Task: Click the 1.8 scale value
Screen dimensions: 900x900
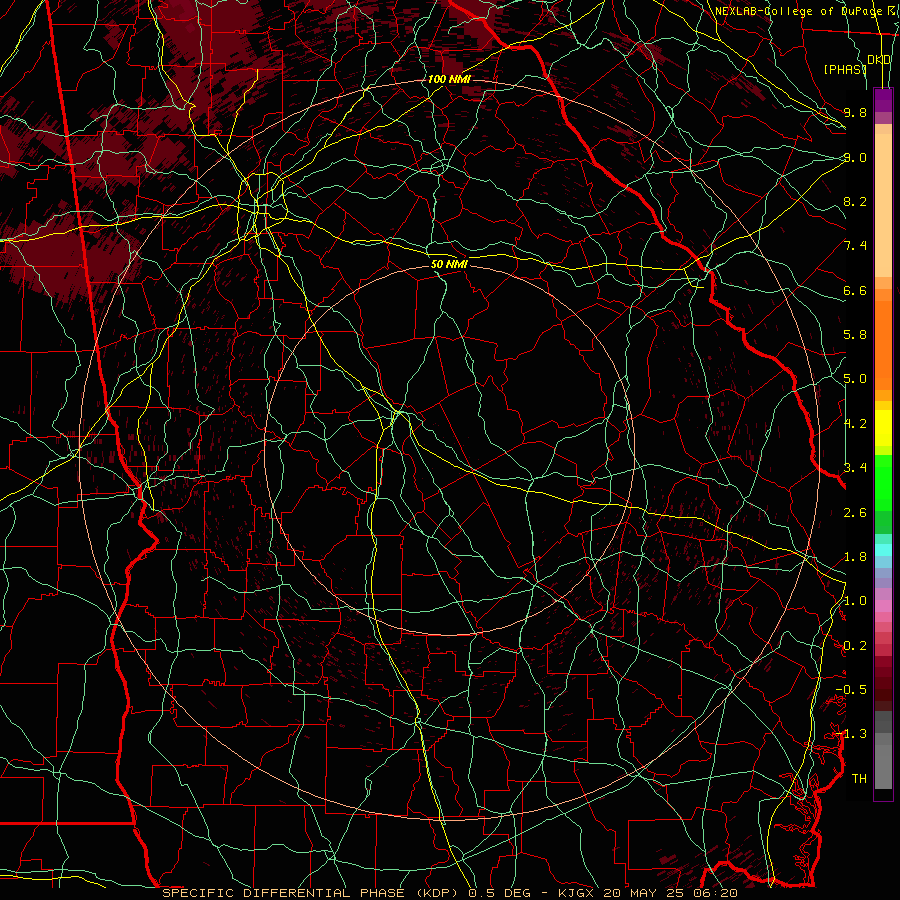Action: pyautogui.click(x=855, y=557)
